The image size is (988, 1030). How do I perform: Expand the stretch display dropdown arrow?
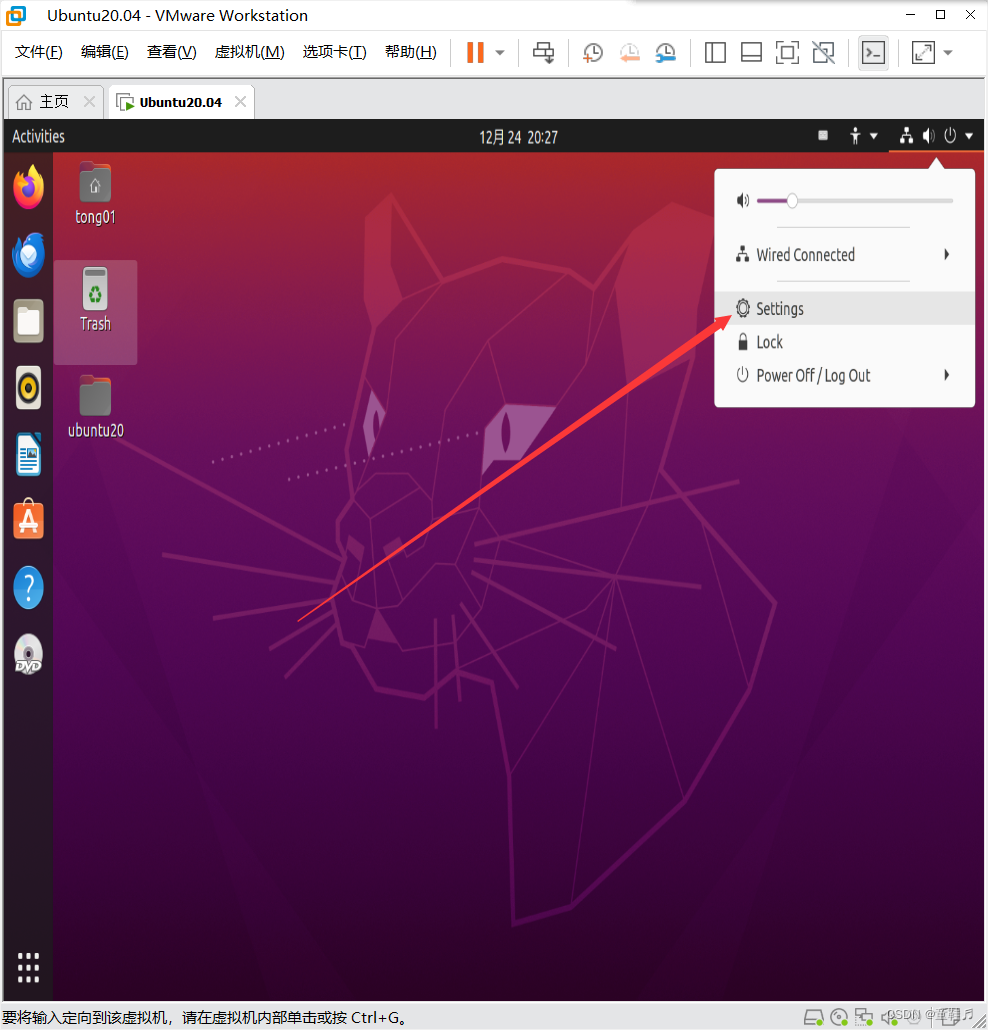[948, 53]
